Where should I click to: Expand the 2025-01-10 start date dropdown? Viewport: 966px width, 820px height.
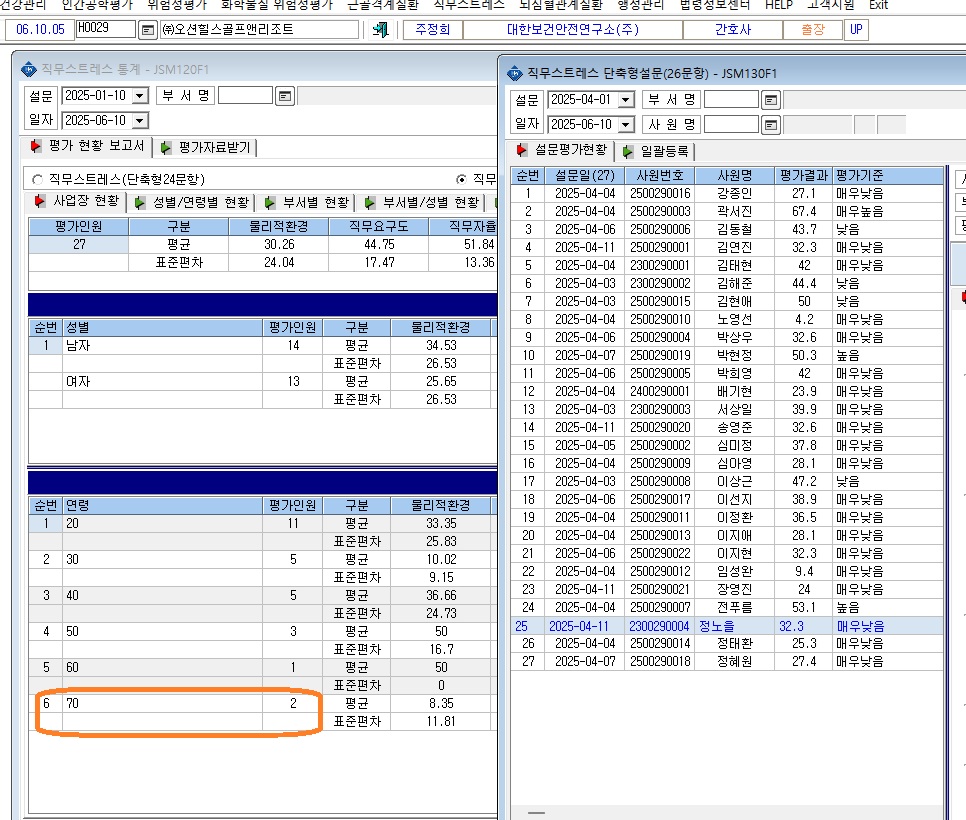tap(140, 96)
